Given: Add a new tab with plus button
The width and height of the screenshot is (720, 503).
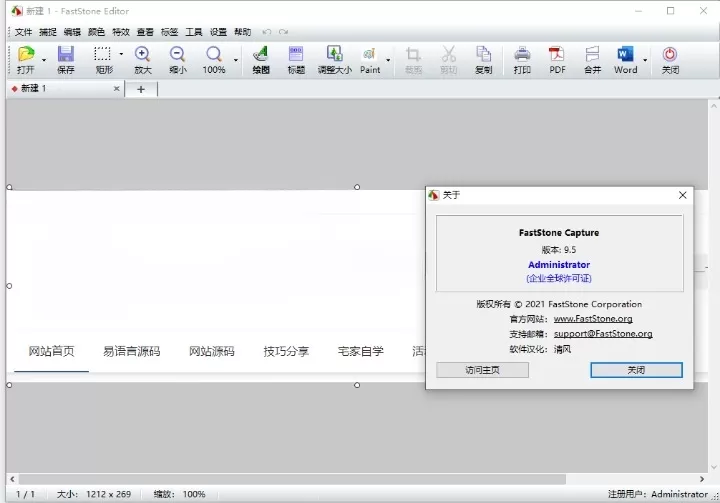Looking at the screenshot, I should pos(141,89).
